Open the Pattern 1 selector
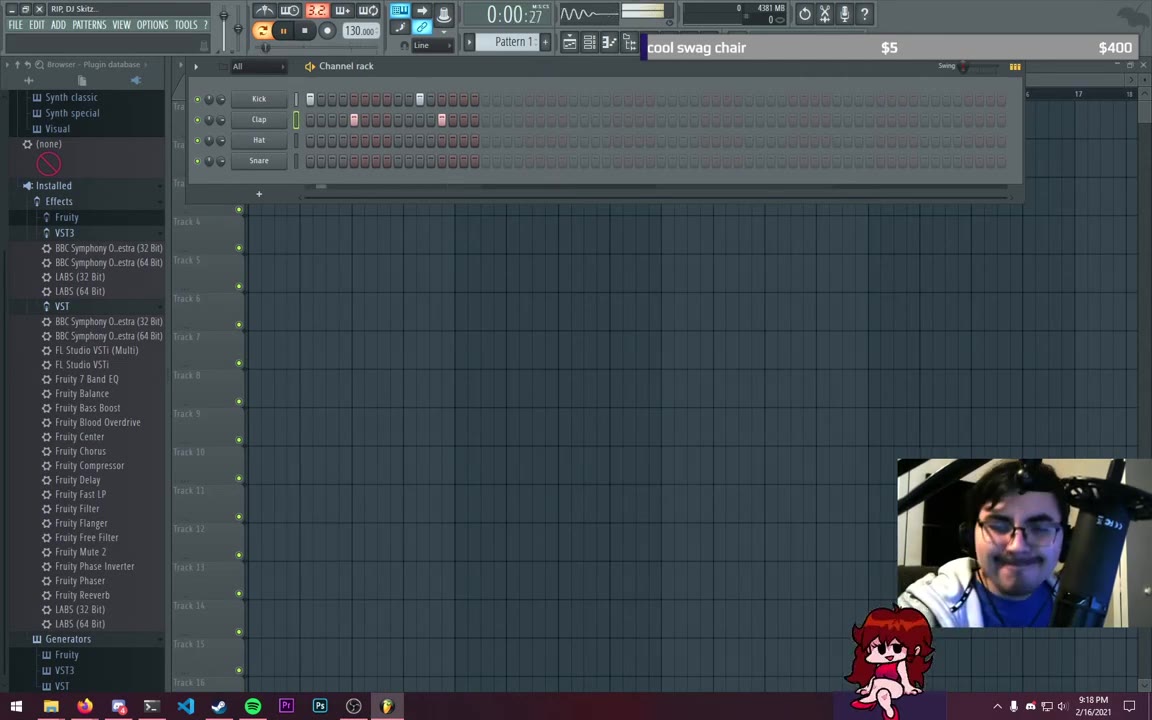1152x720 pixels. (508, 42)
